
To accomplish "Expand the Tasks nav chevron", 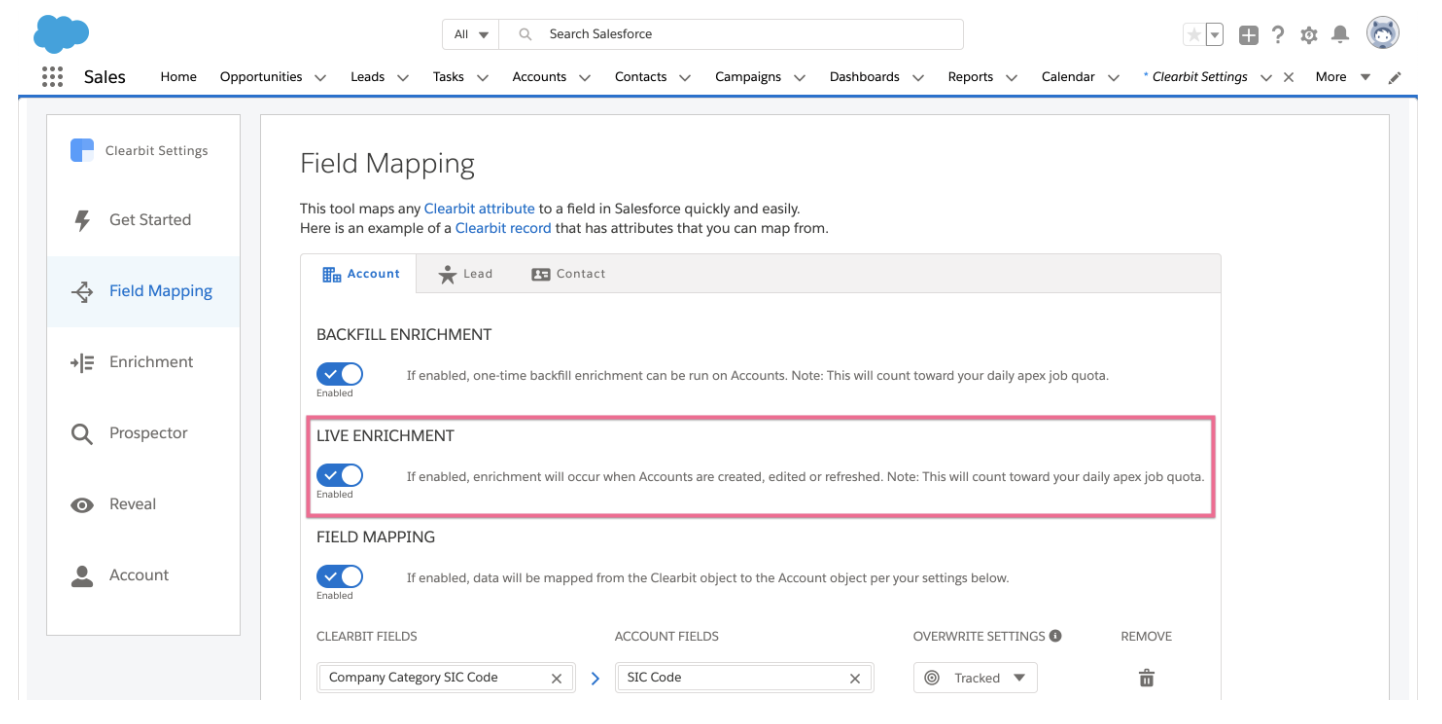I will pyautogui.click(x=483, y=77).
